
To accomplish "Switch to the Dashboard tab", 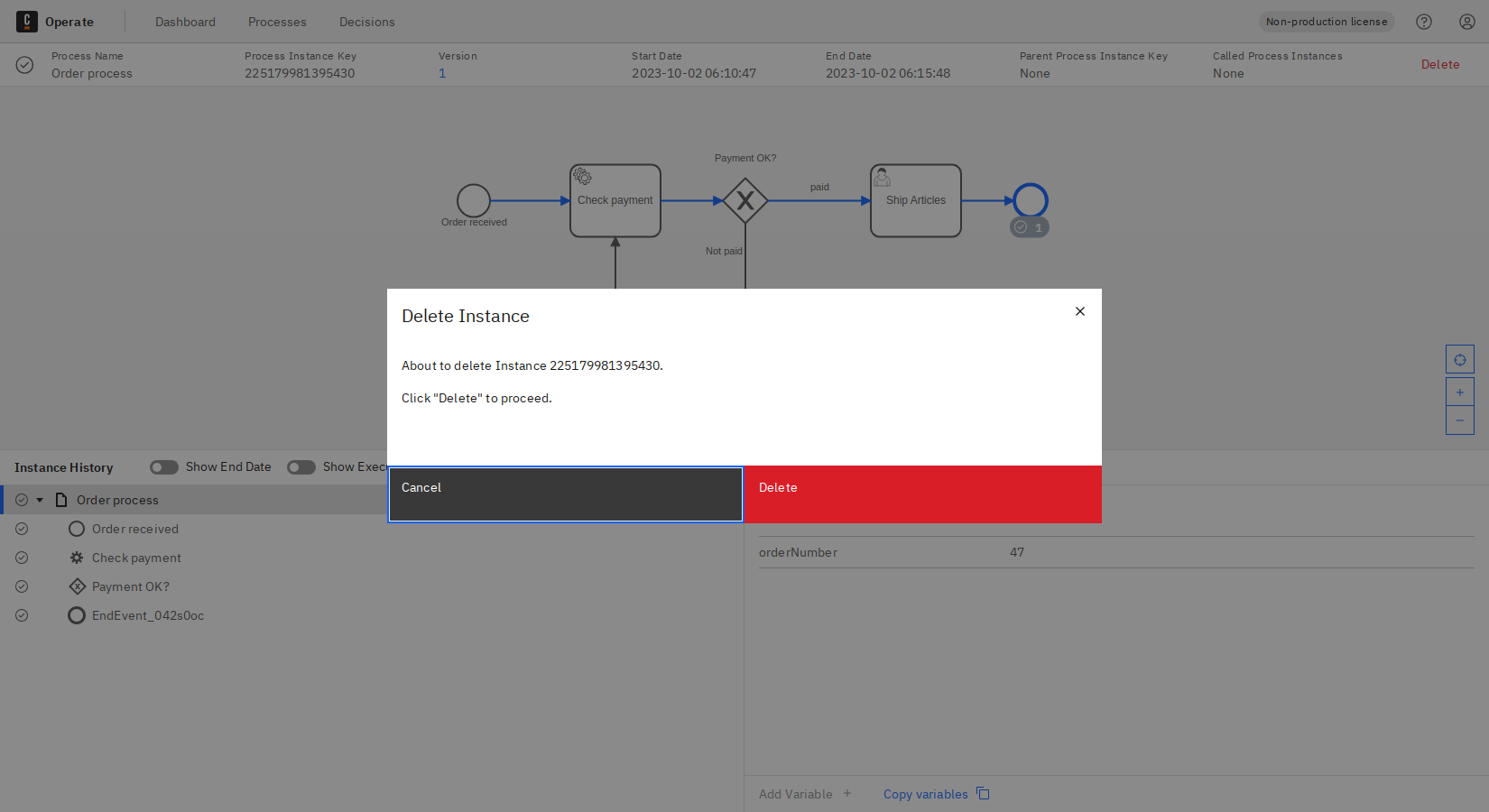I will (185, 22).
